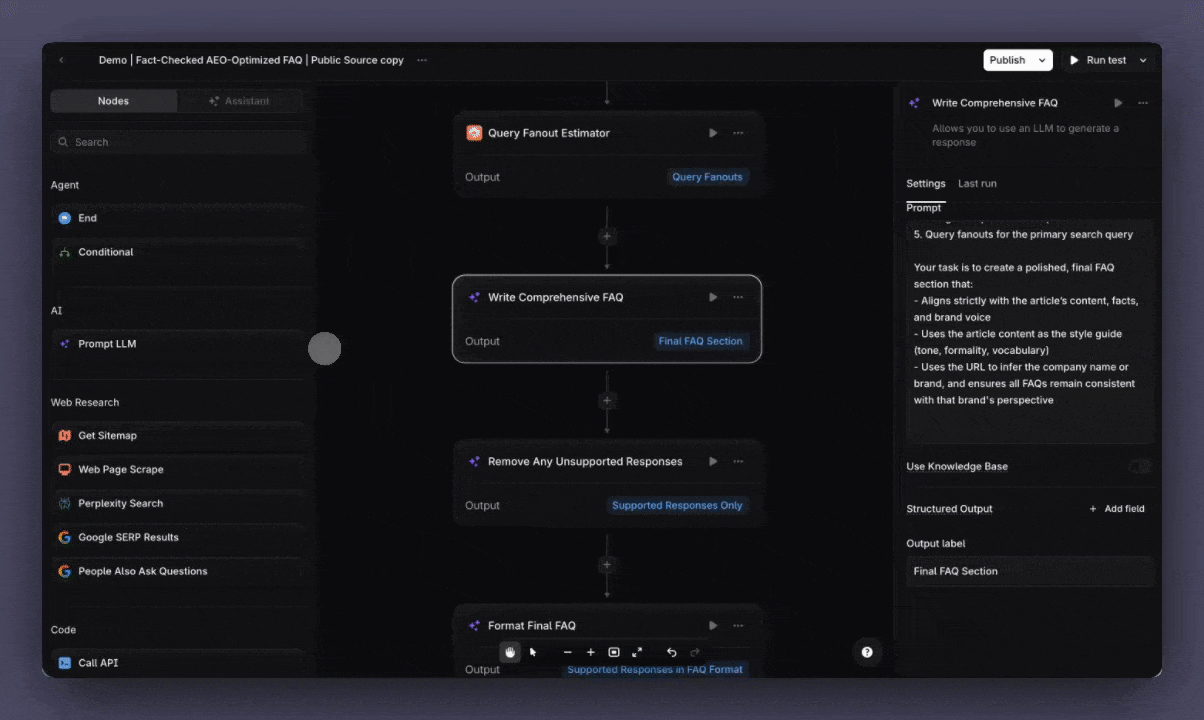Toggle fullscreen canvas expand icon
The height and width of the screenshot is (720, 1204).
coord(637,652)
